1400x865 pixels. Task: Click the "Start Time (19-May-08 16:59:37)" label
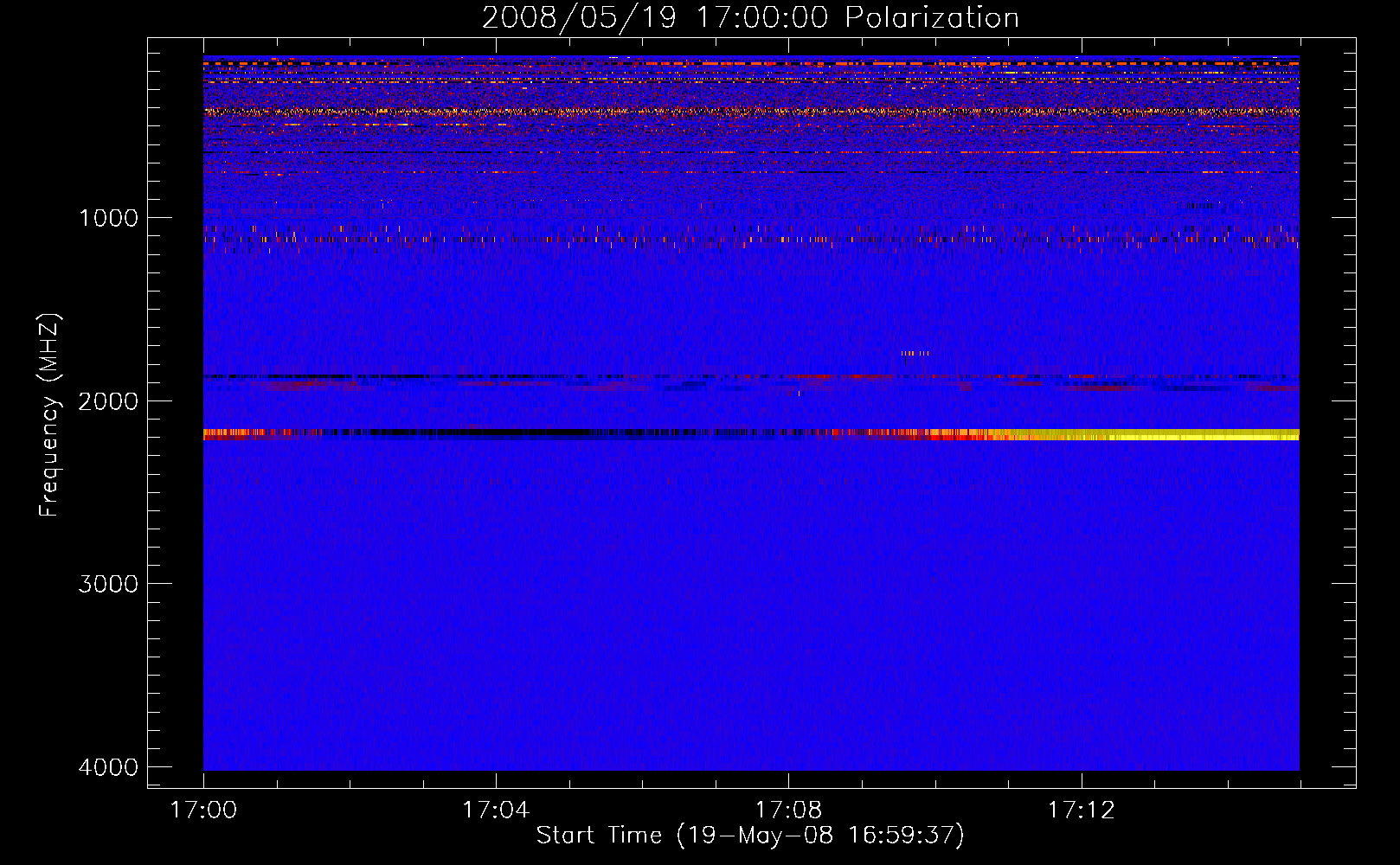750,836
